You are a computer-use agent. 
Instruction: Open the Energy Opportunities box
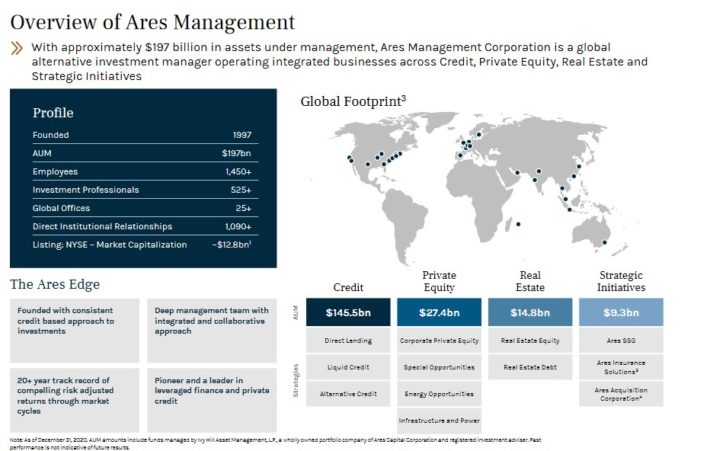click(x=438, y=393)
